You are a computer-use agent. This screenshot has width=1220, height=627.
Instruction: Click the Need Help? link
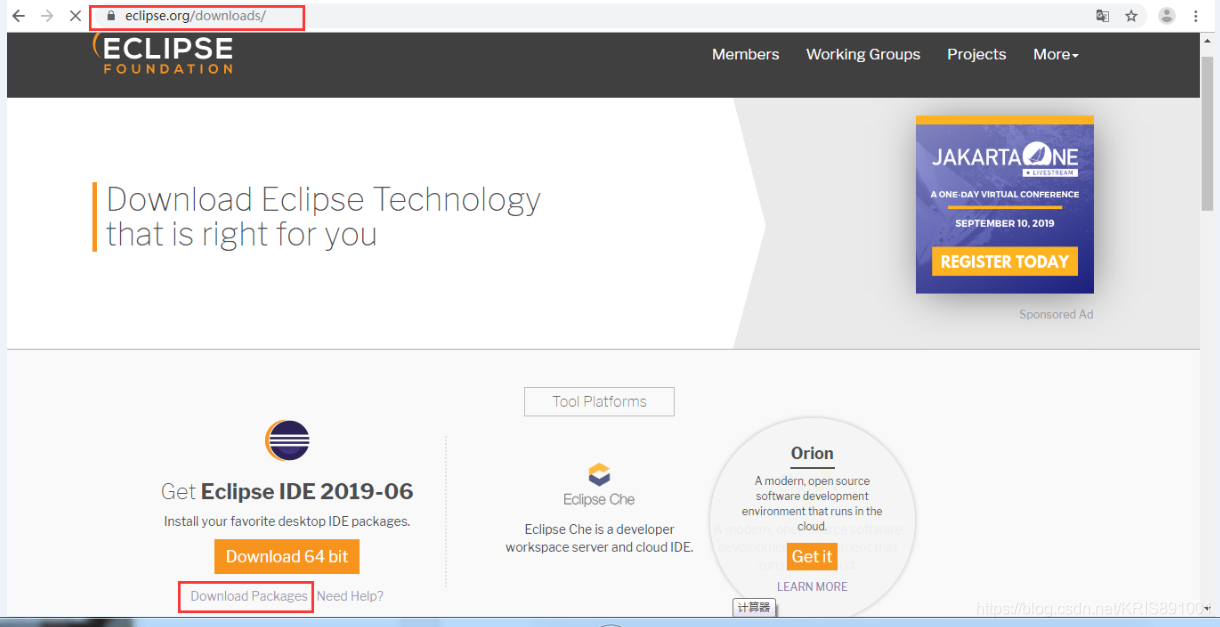tap(350, 596)
